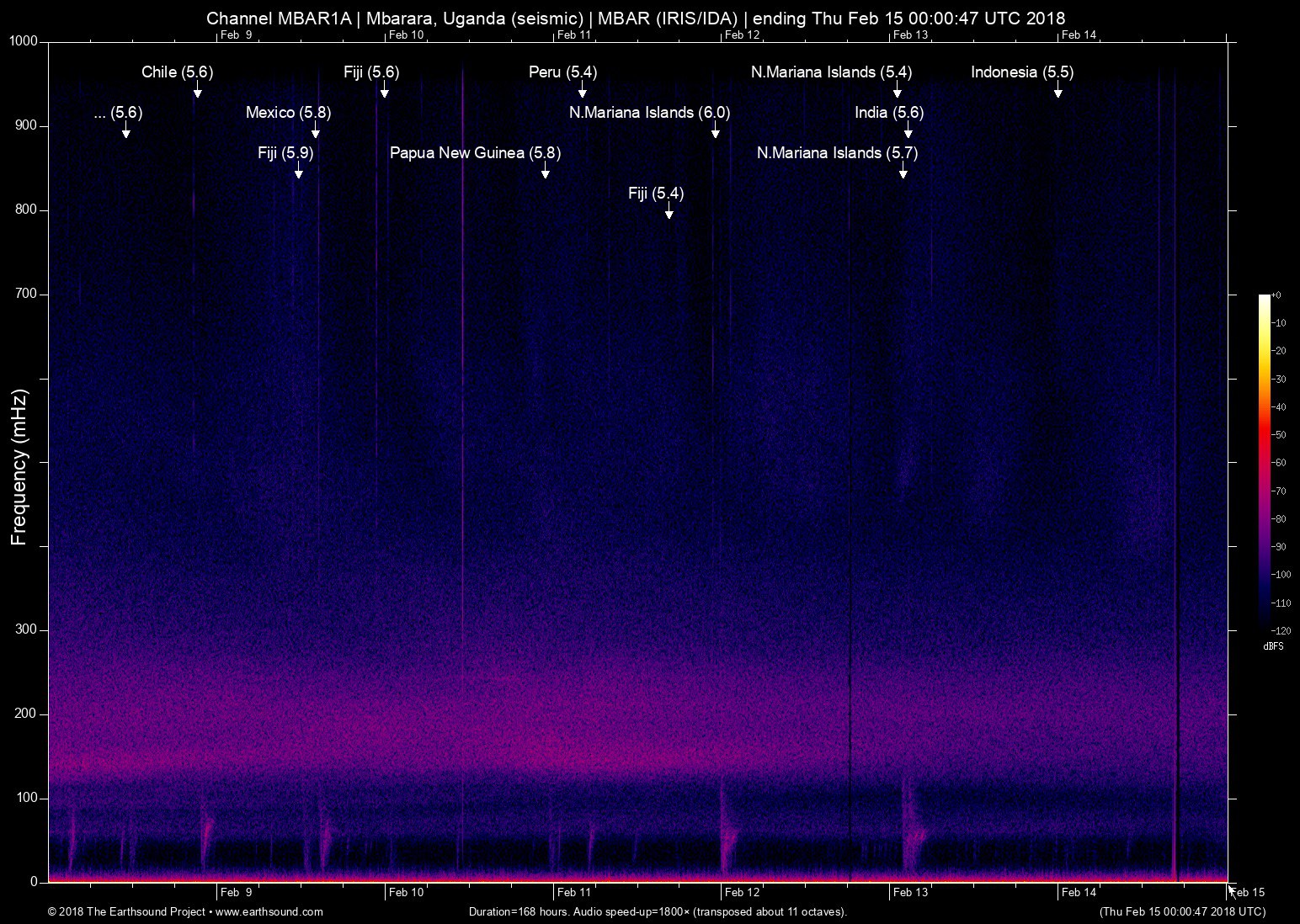This screenshot has width=1300, height=924.
Task: Click the dBFS color scale bar
Action: (x=1265, y=463)
